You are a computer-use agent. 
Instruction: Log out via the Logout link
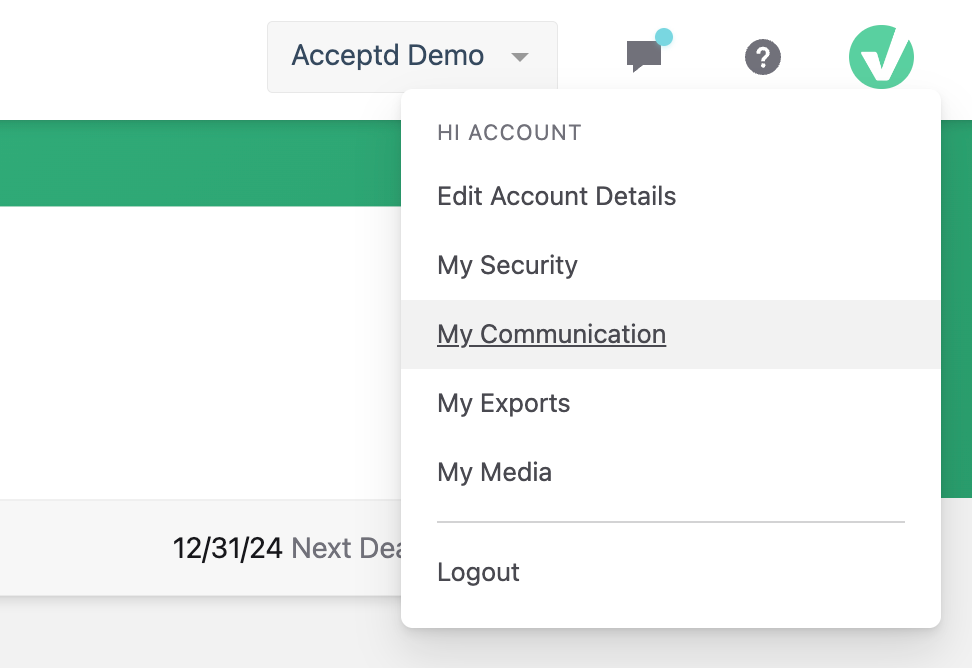[478, 572]
